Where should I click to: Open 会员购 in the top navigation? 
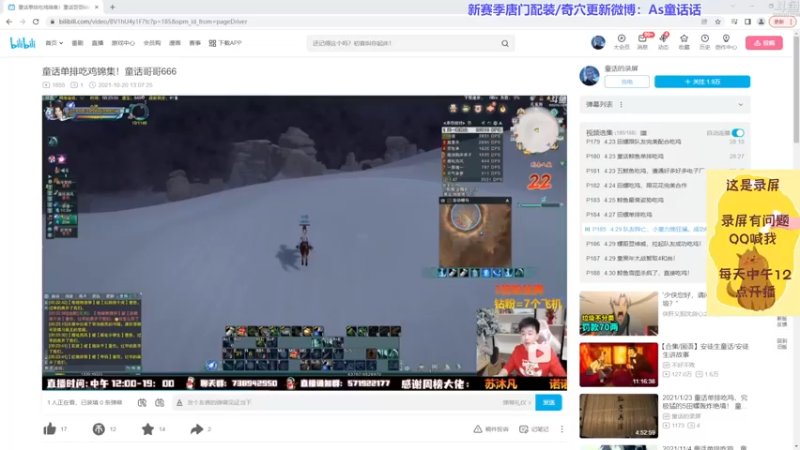point(152,43)
